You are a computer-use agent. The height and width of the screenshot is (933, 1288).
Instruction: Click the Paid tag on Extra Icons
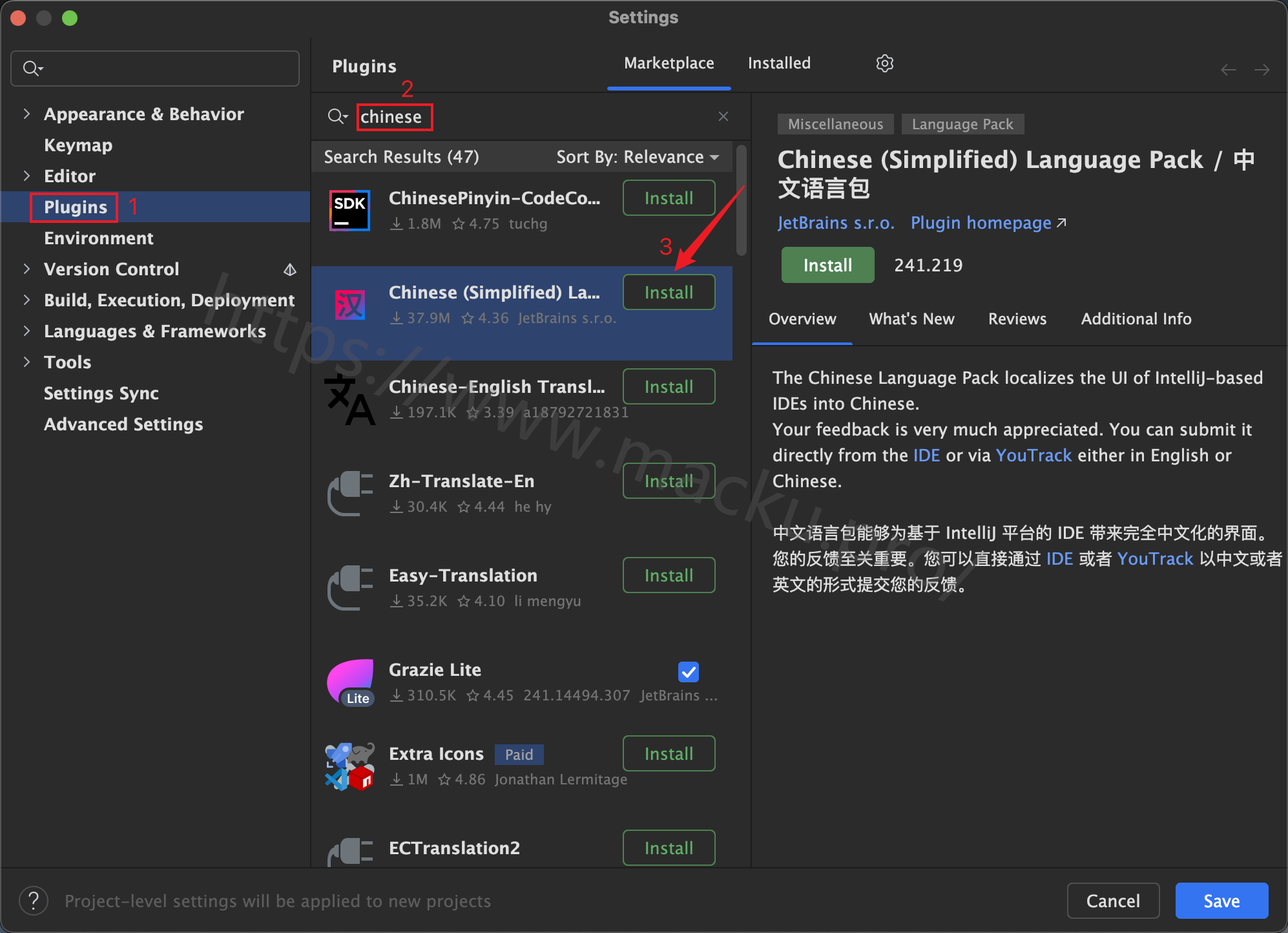coord(519,755)
